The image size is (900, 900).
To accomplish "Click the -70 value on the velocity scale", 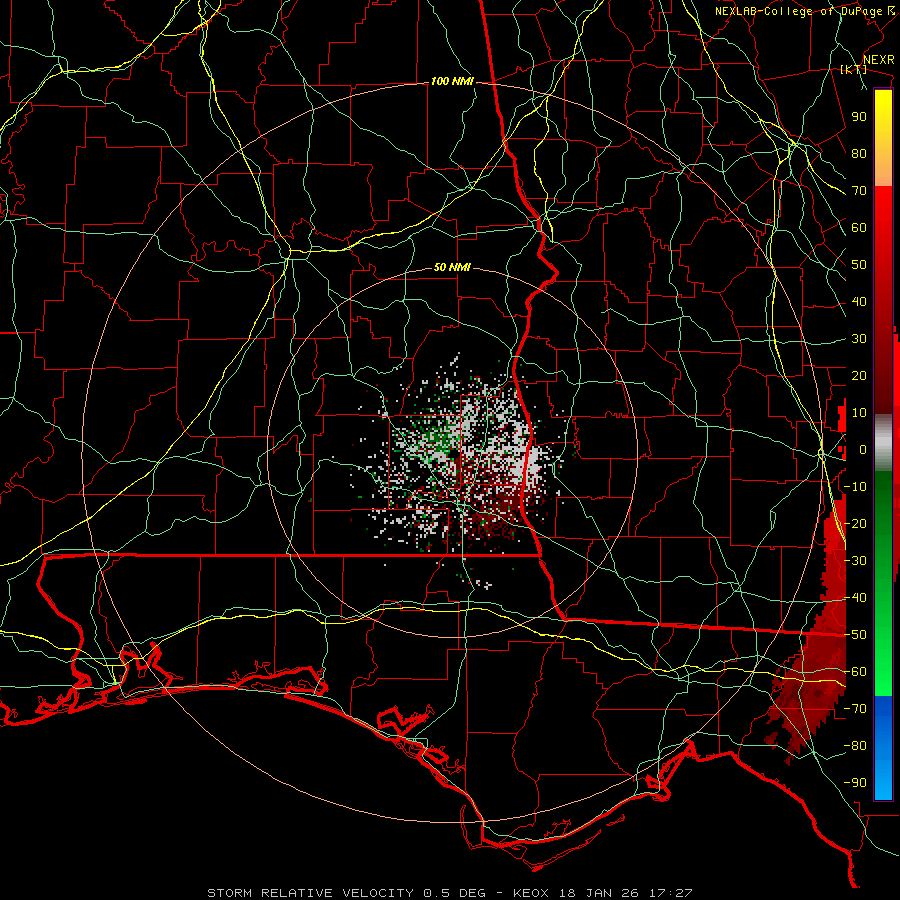I will click(x=855, y=709).
